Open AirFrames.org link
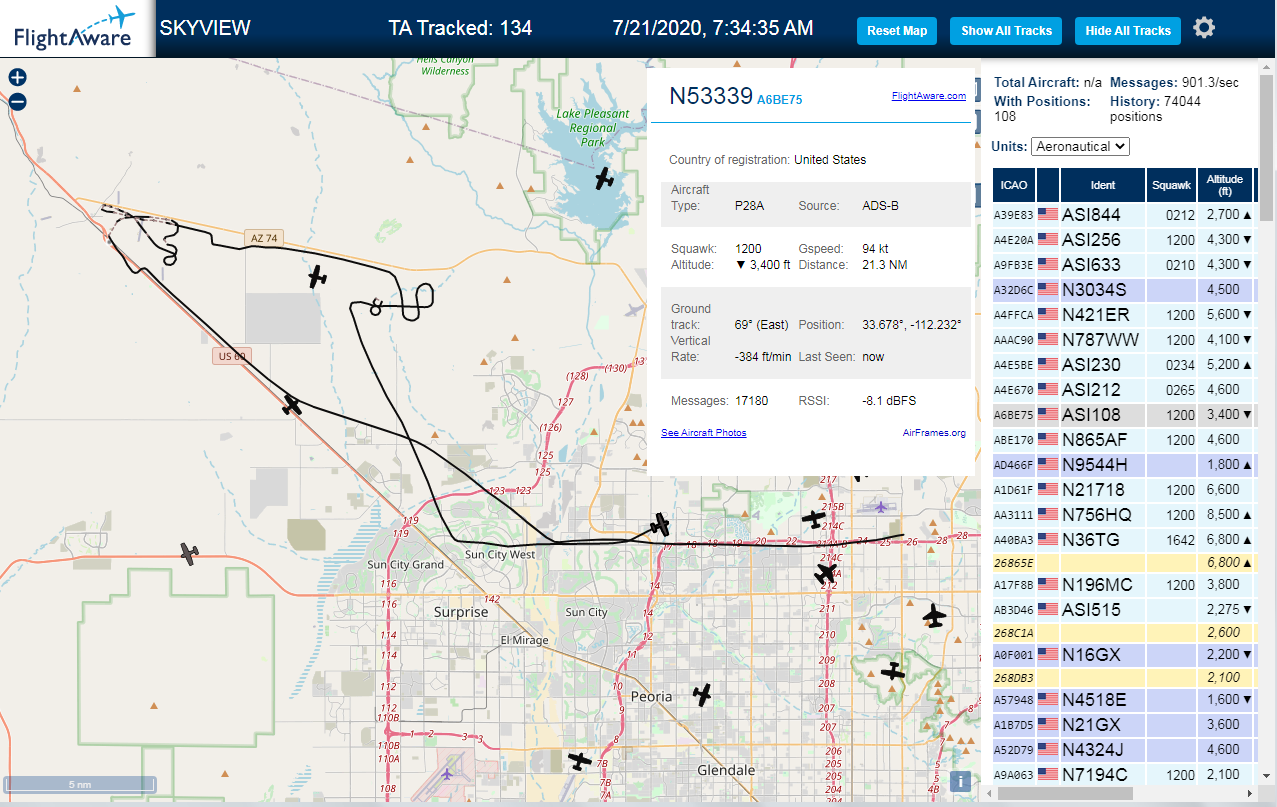Screen dimensions: 1277x807 (934, 433)
